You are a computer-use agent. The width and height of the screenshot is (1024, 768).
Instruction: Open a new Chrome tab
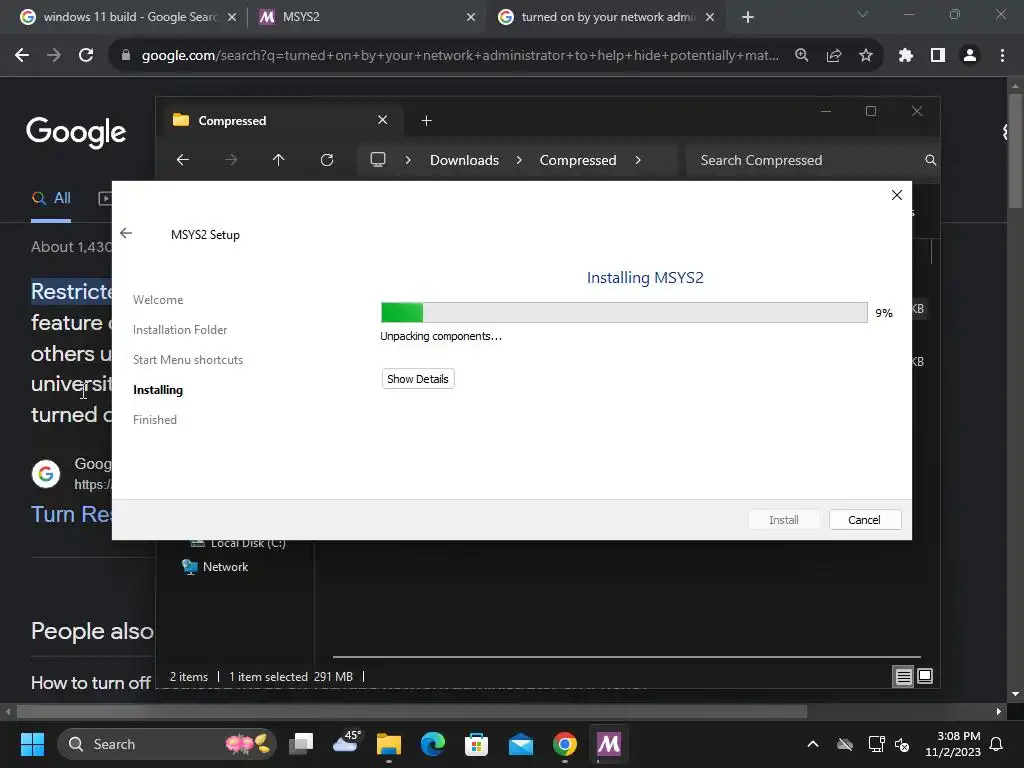pos(748,17)
